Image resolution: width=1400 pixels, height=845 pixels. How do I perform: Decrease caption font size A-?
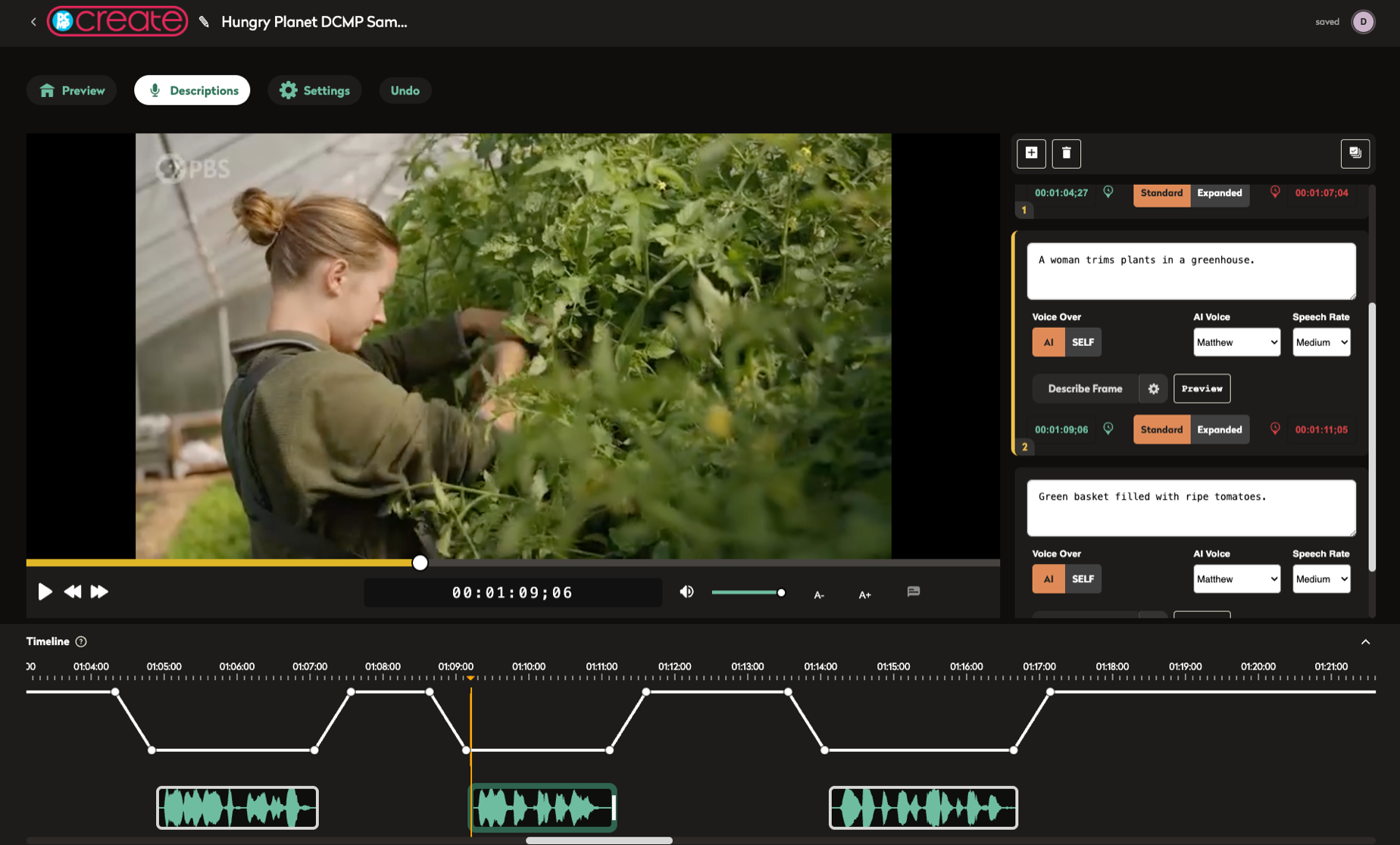pos(819,594)
